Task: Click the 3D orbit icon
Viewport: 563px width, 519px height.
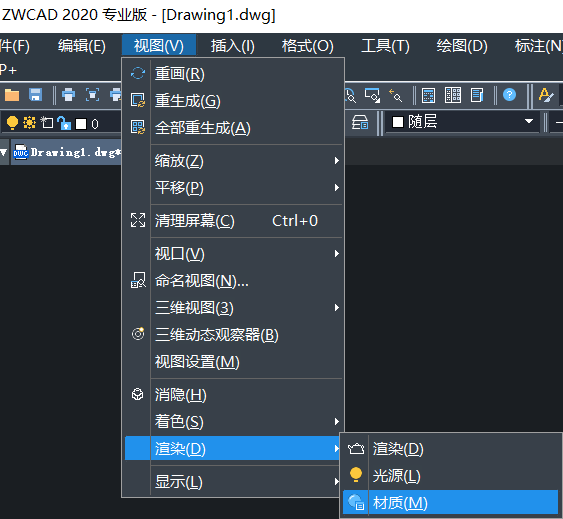Action: (138, 334)
